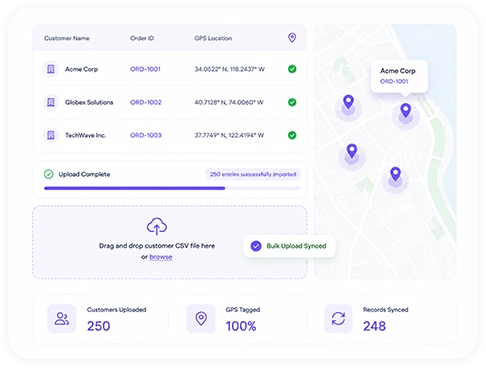Click the Order ID column header
The width and height of the screenshot is (486, 368).
tap(142, 38)
